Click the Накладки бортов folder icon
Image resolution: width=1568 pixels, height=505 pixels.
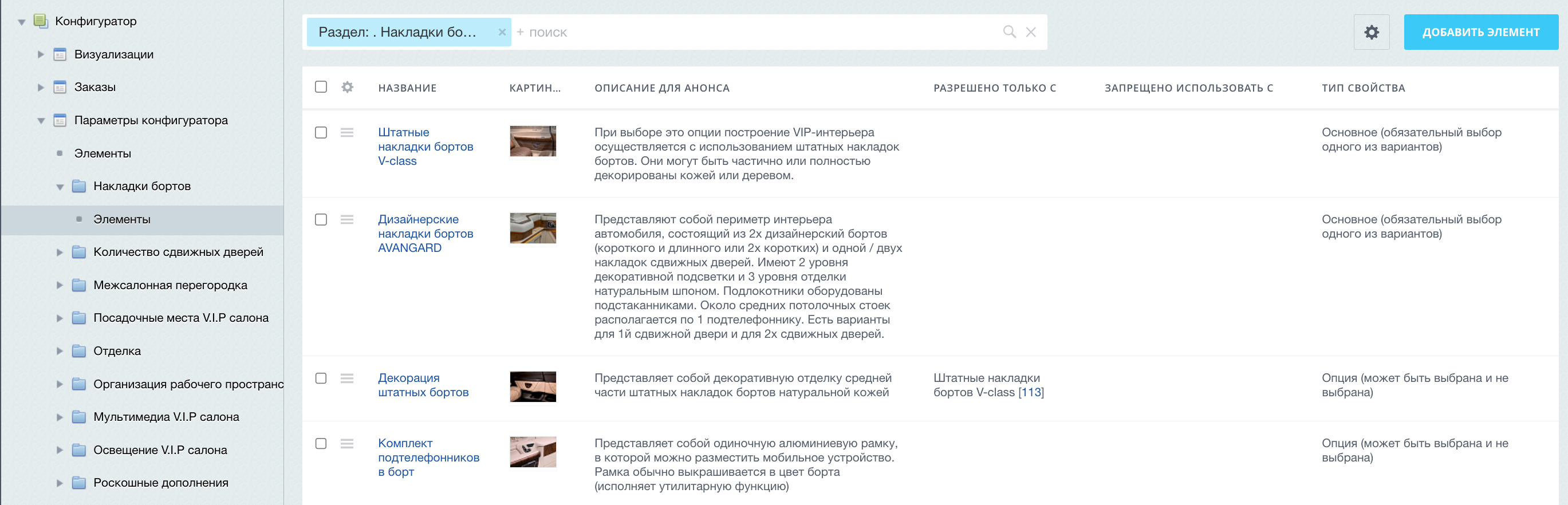[78, 186]
